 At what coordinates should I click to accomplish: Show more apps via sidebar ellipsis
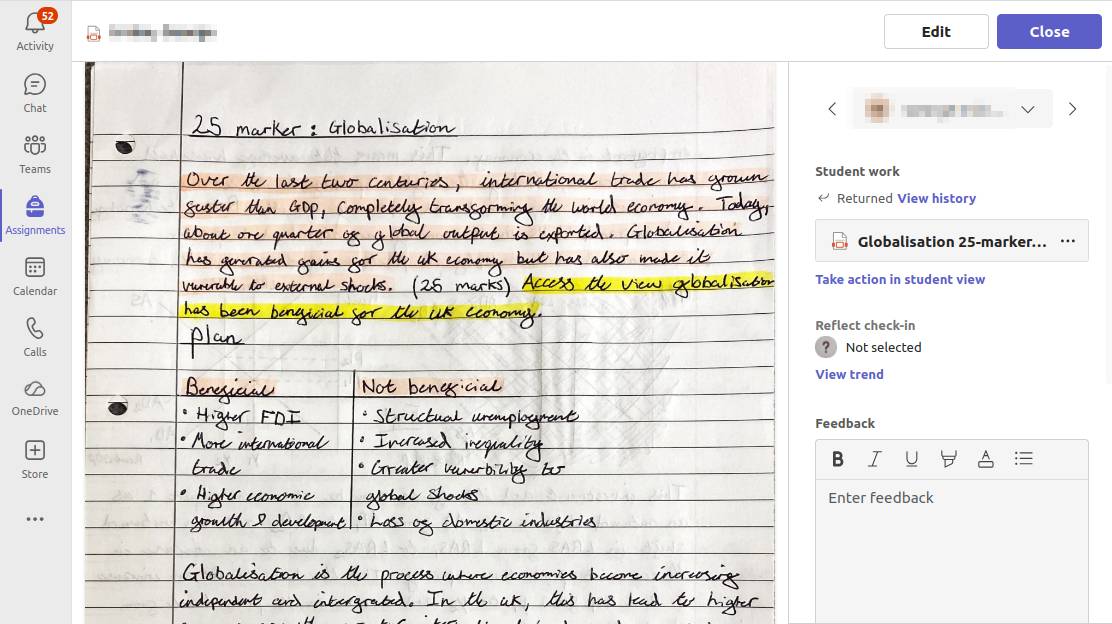pyautogui.click(x=35, y=519)
